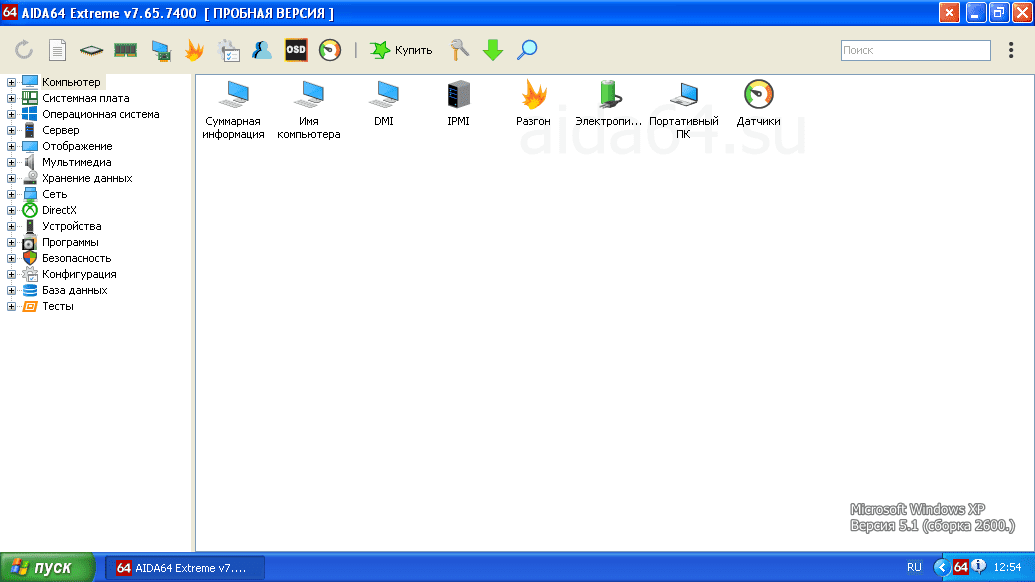
Task: Select Операционная система tree item
Action: [x=100, y=114]
